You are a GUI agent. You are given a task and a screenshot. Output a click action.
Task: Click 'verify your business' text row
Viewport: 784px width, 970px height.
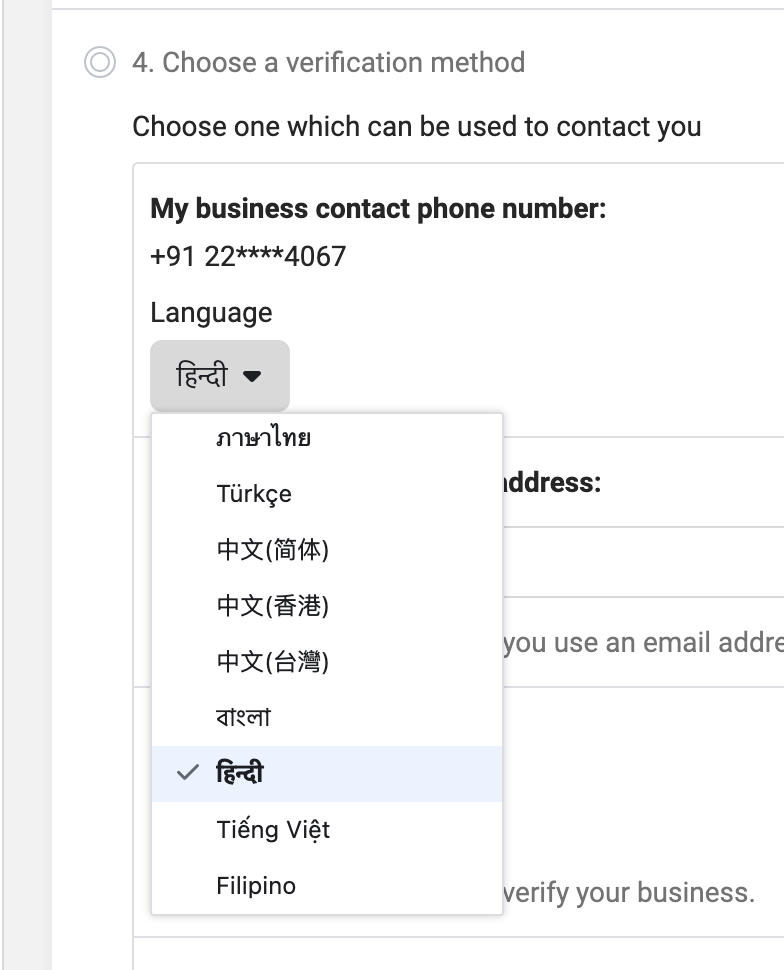click(628, 892)
